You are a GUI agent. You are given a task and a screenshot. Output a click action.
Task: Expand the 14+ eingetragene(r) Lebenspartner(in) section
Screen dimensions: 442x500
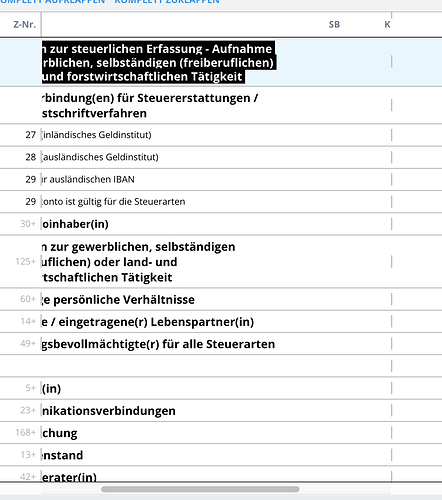[221, 322]
